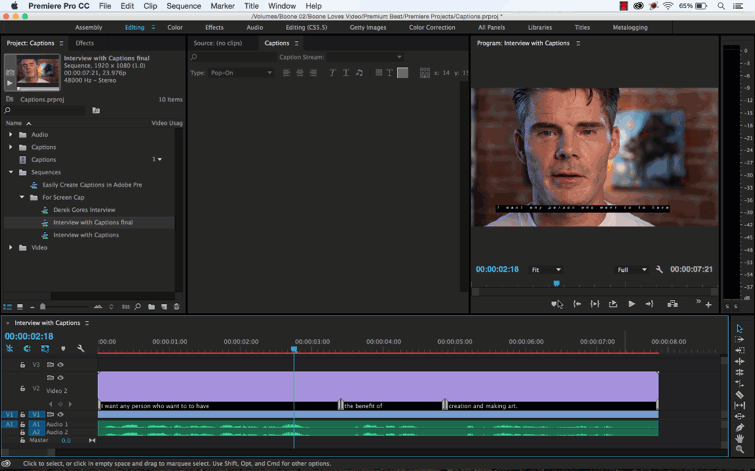The width and height of the screenshot is (755, 471).
Task: Select the Pen tool in the tools panel
Action: [739, 427]
